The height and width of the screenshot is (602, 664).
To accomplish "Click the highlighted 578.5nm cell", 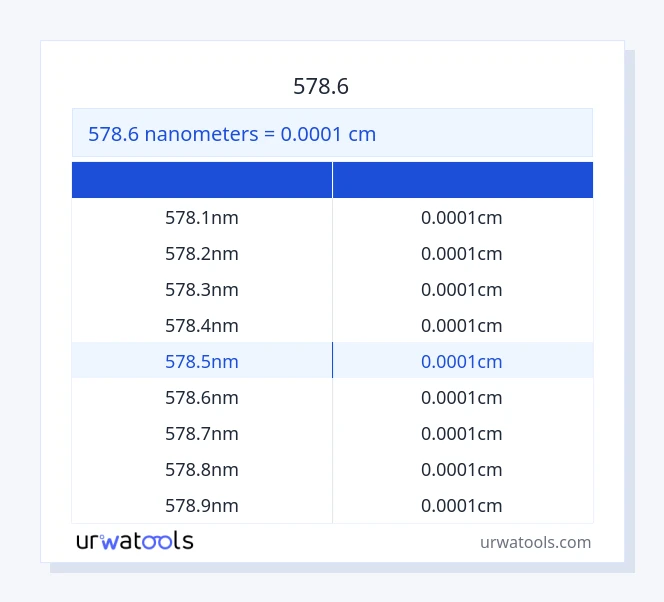I will point(202,361).
